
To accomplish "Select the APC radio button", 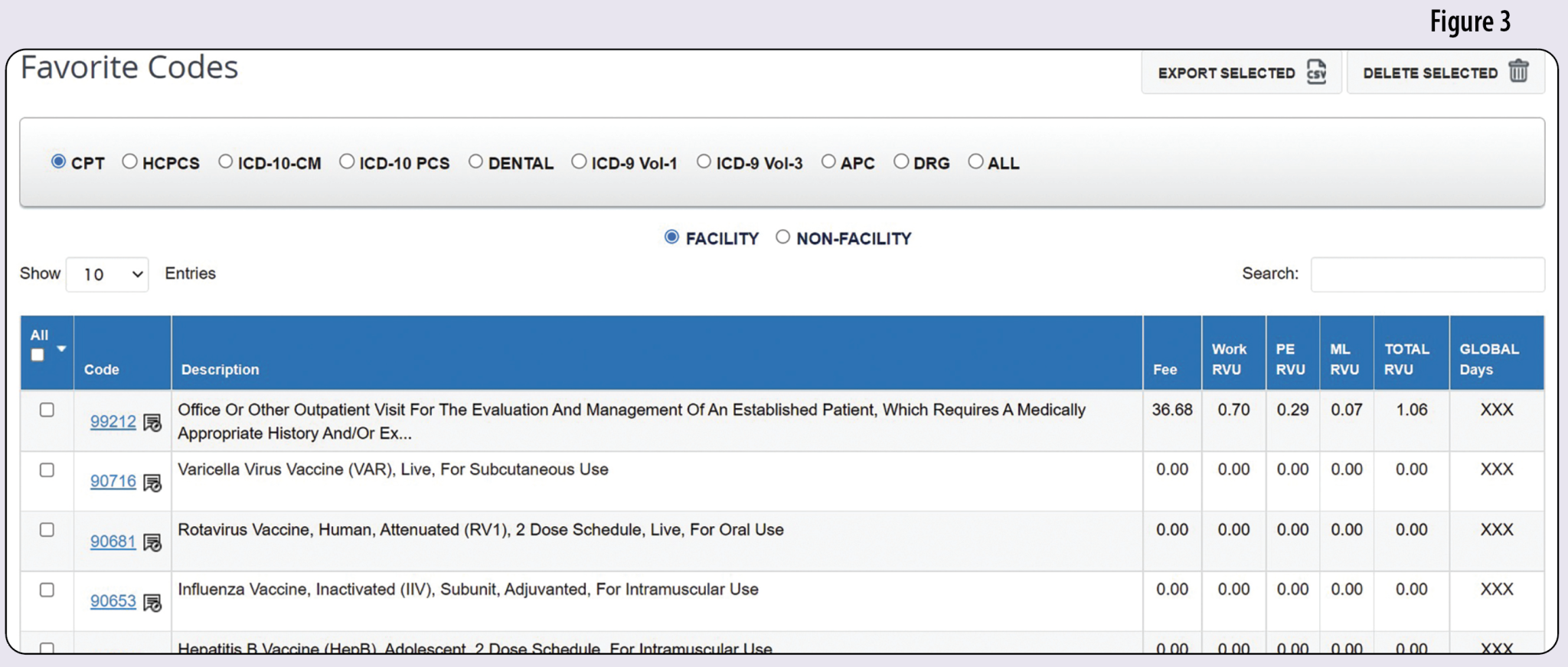I will 828,162.
